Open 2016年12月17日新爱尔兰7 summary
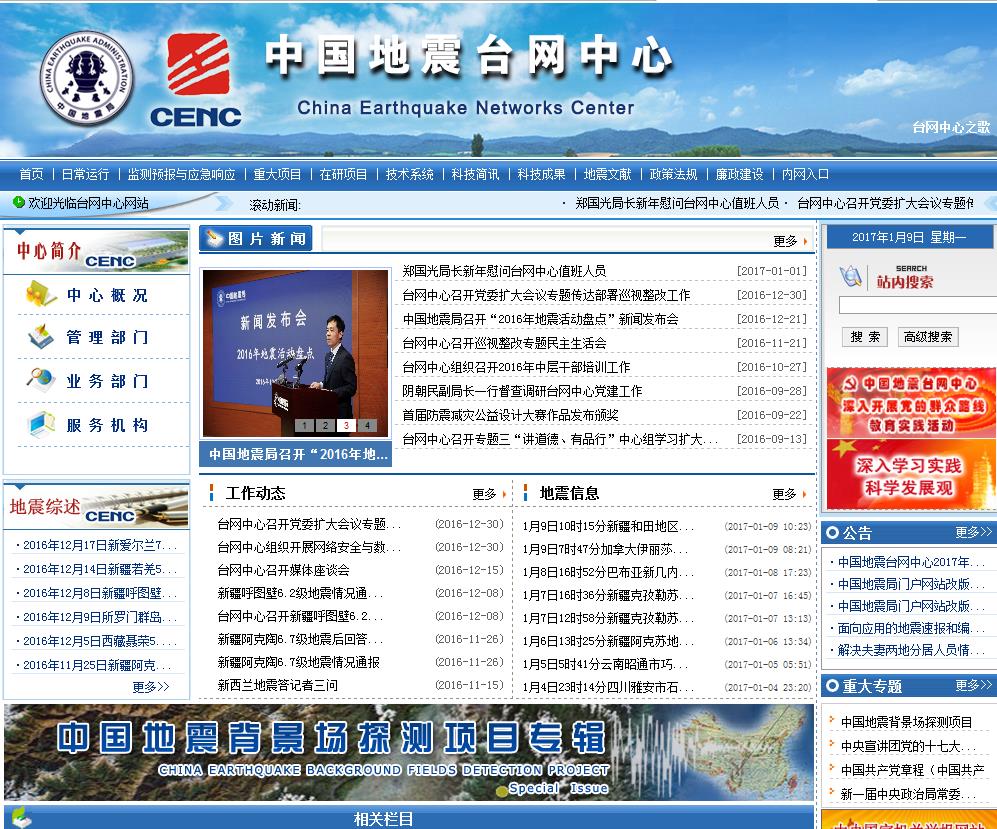The width and height of the screenshot is (997, 829). coord(100,545)
